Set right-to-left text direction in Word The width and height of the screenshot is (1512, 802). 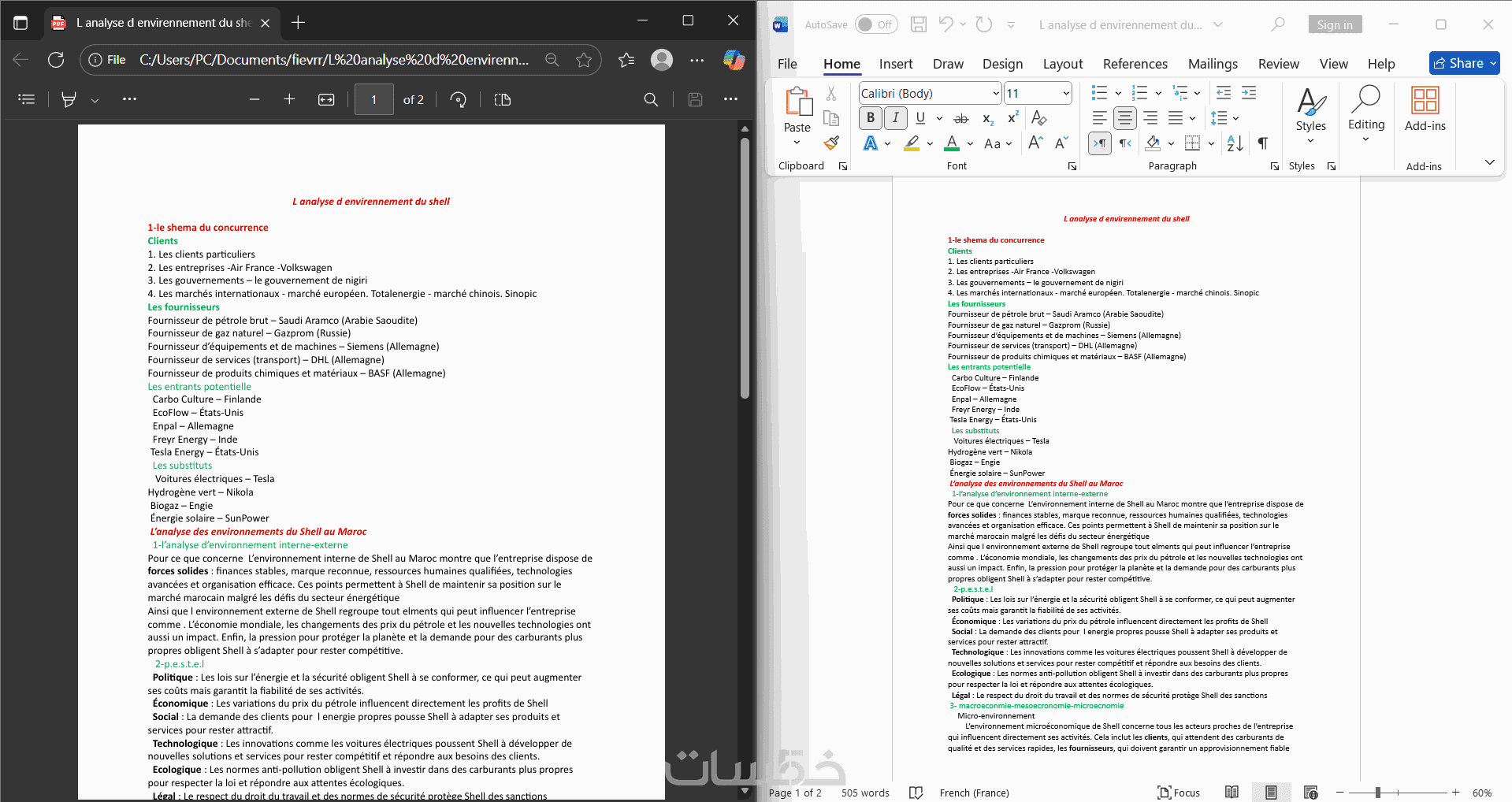point(1125,143)
